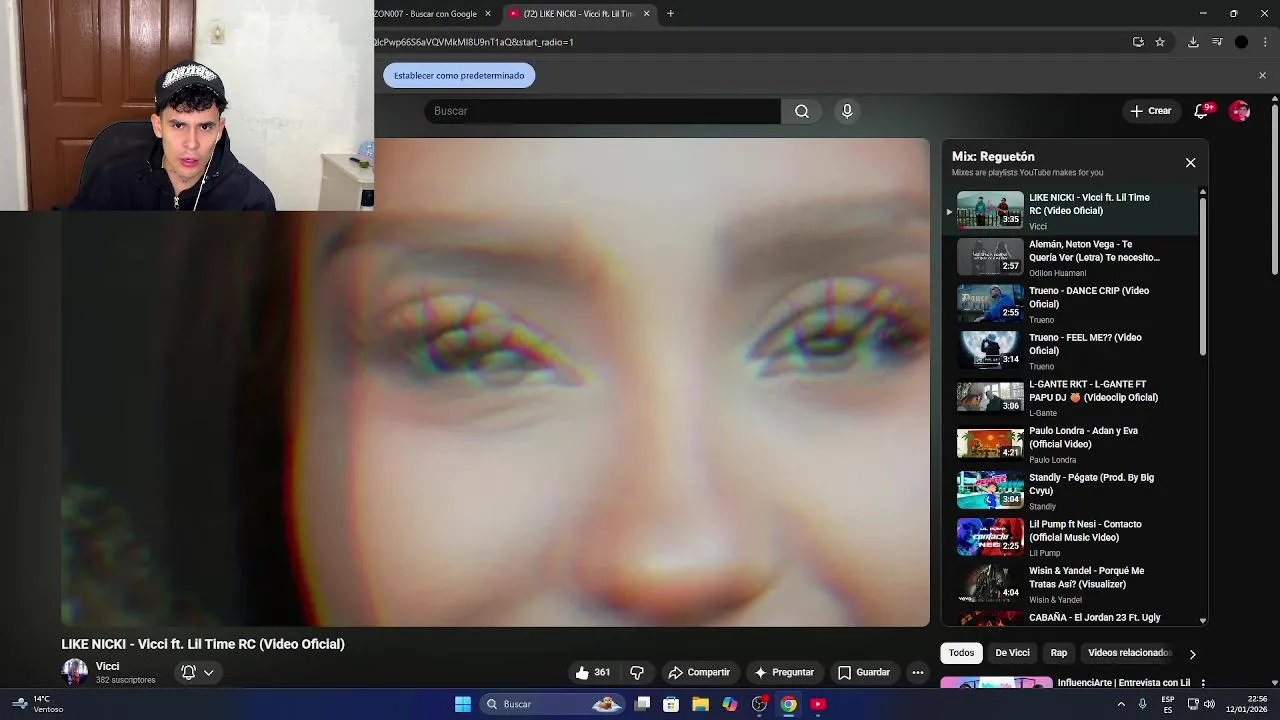
Task: Dismiss the default browser infobar with X
Action: click(1262, 75)
